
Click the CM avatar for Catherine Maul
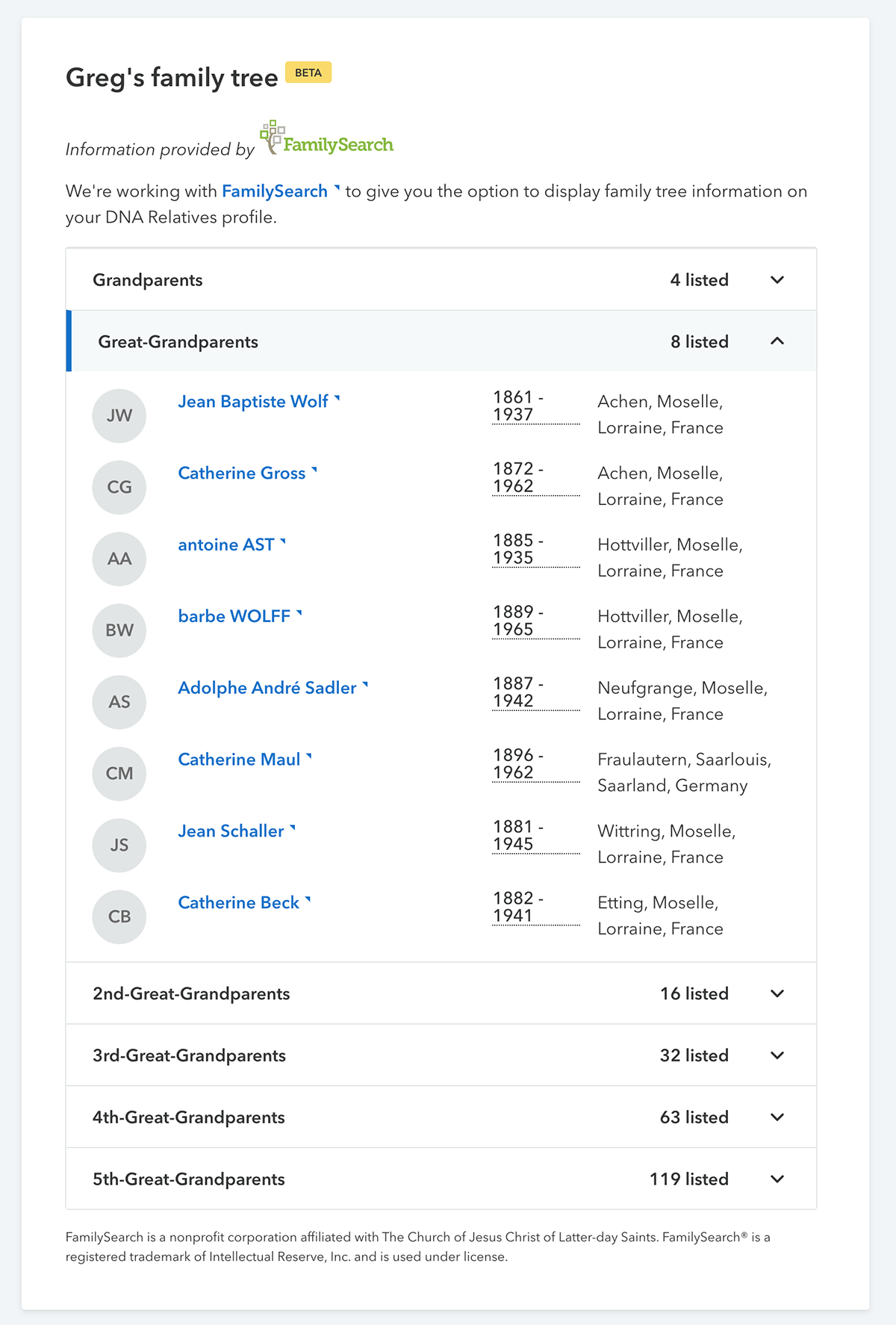[x=119, y=773]
